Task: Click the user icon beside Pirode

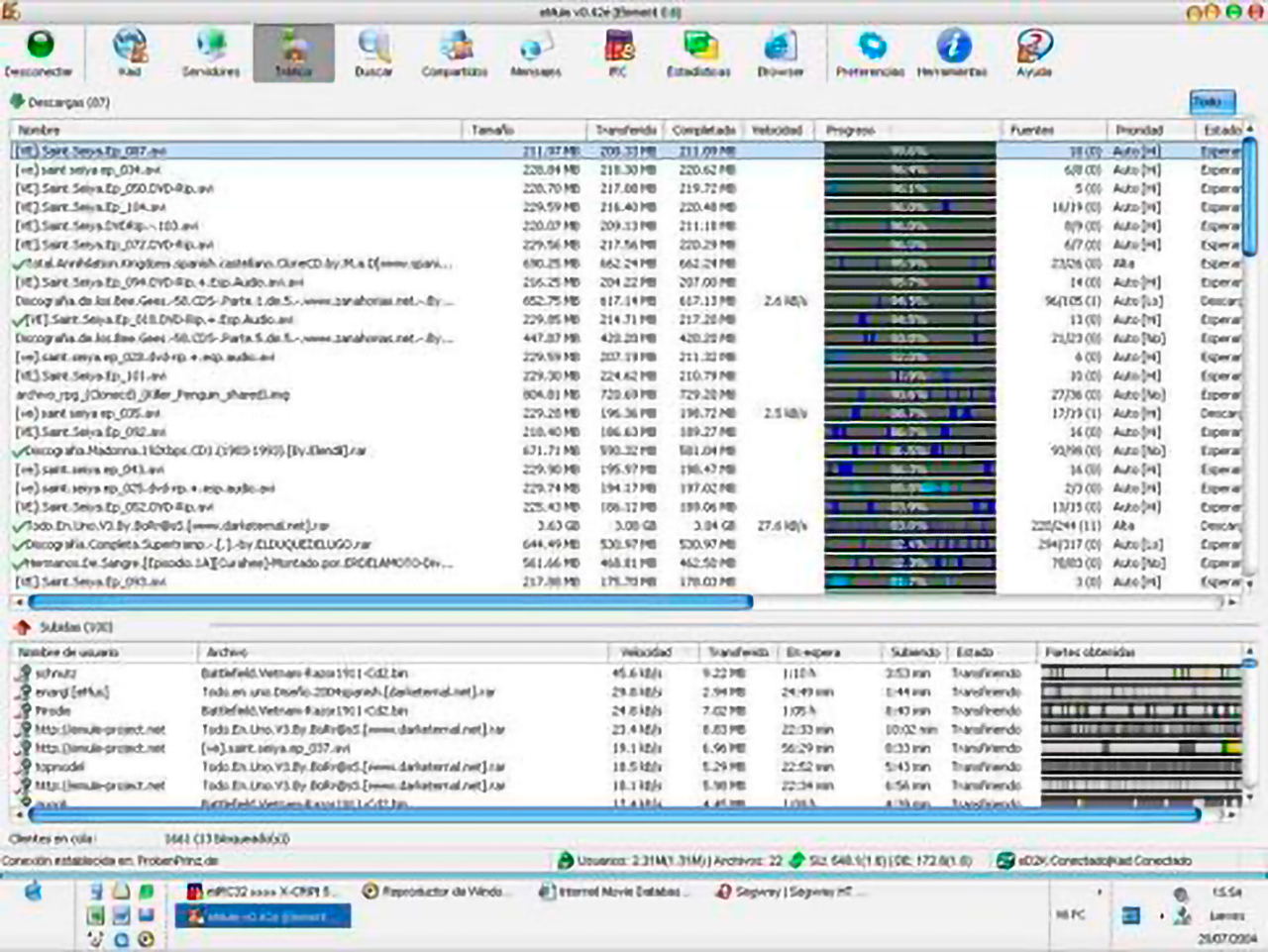Action: pos(24,710)
